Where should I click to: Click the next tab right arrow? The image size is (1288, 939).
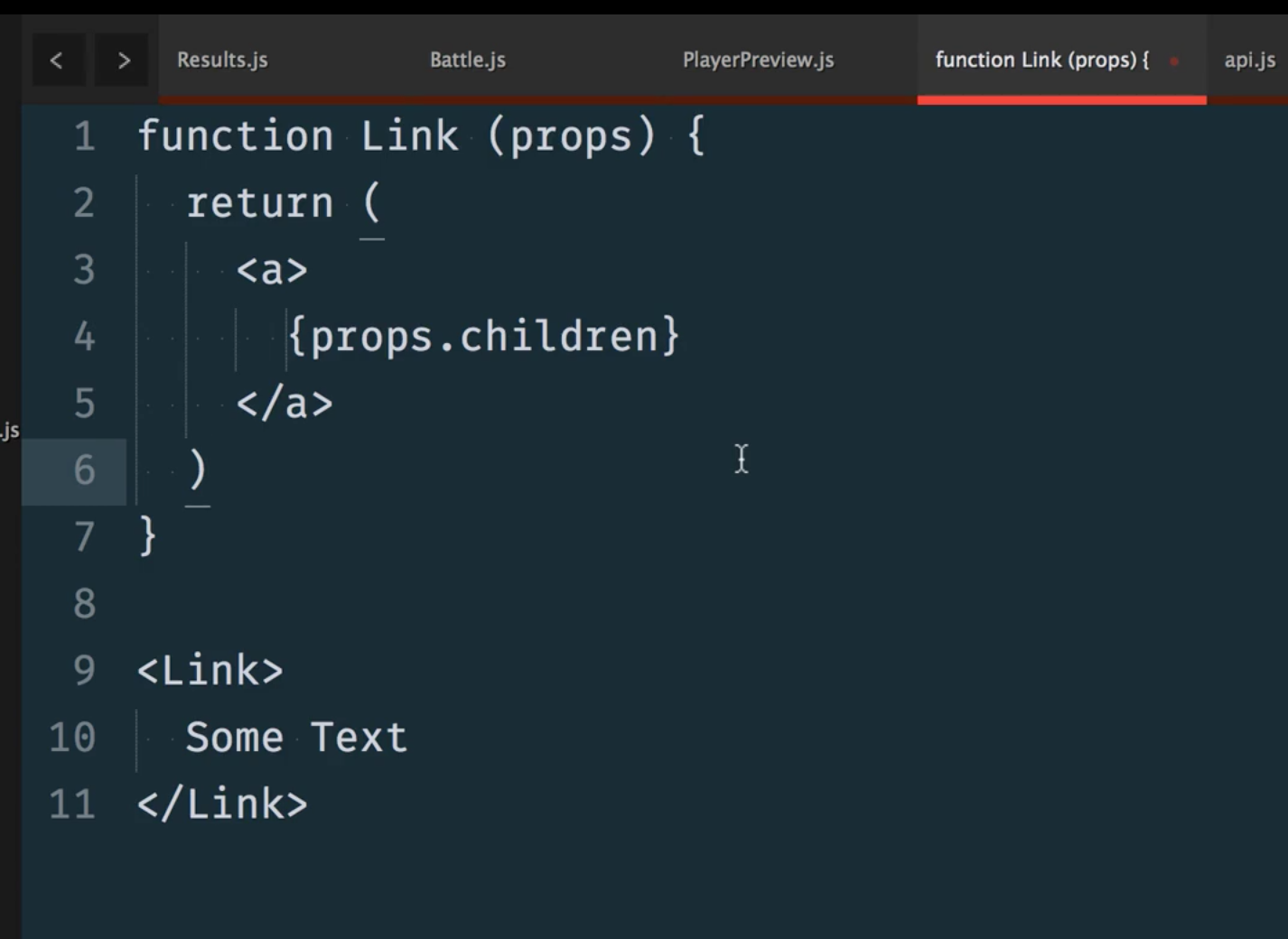[x=123, y=60]
